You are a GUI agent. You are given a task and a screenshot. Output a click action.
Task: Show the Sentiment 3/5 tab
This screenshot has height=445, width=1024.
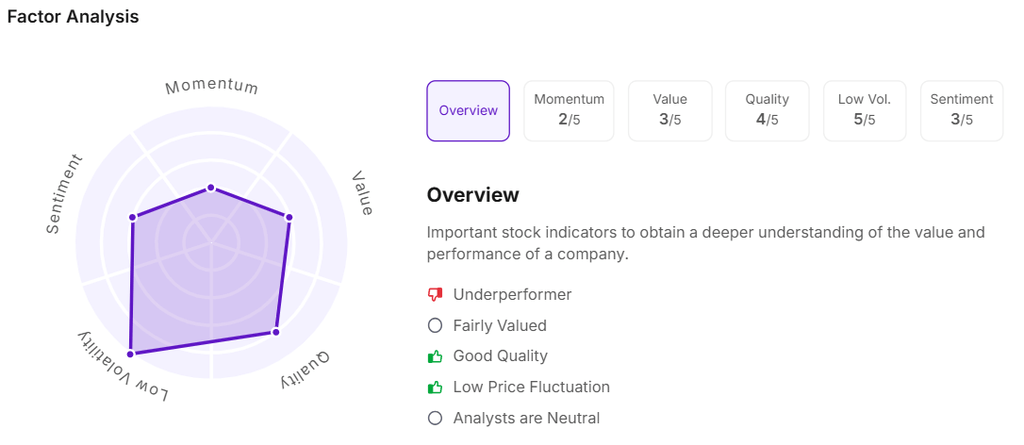point(961,111)
